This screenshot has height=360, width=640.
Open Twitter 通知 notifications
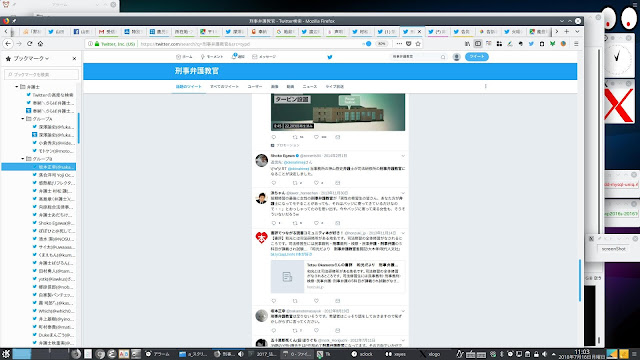click(x=238, y=57)
